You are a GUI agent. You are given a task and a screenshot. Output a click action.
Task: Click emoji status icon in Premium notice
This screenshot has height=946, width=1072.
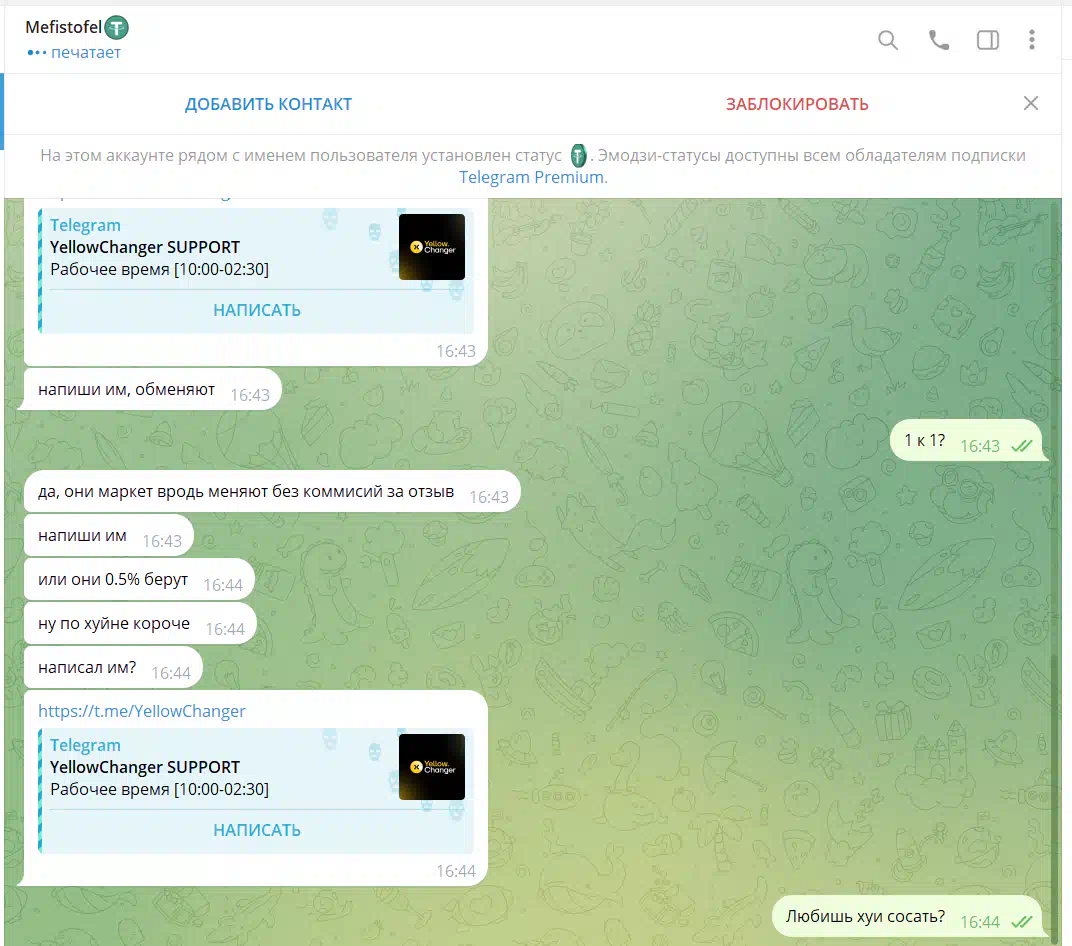click(x=579, y=156)
